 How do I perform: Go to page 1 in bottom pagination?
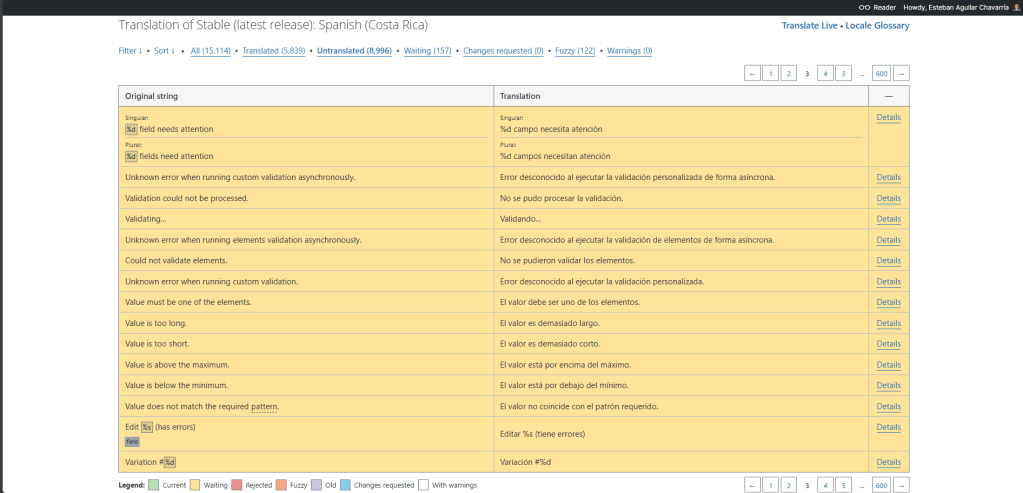click(771, 485)
